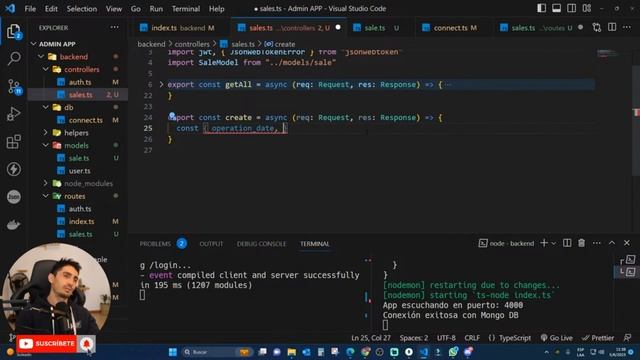This screenshot has width=640, height=360.
Task: Click the Prettier status bar item
Action: [x=598, y=338]
